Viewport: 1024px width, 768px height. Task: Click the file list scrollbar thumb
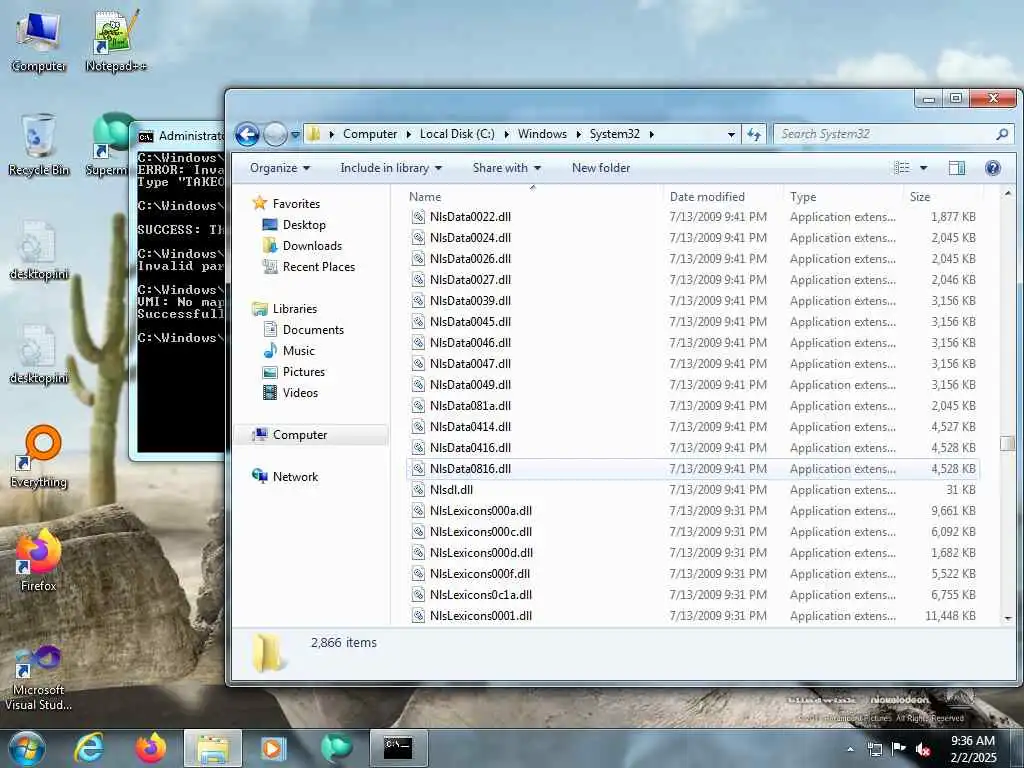(1008, 443)
